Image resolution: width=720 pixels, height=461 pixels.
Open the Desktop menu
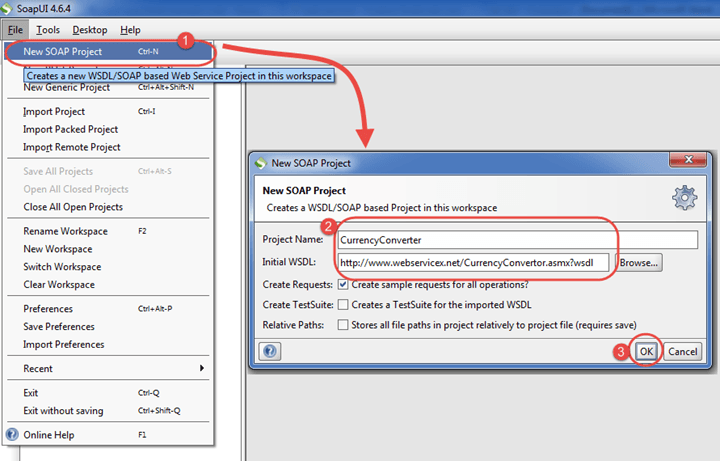90,30
